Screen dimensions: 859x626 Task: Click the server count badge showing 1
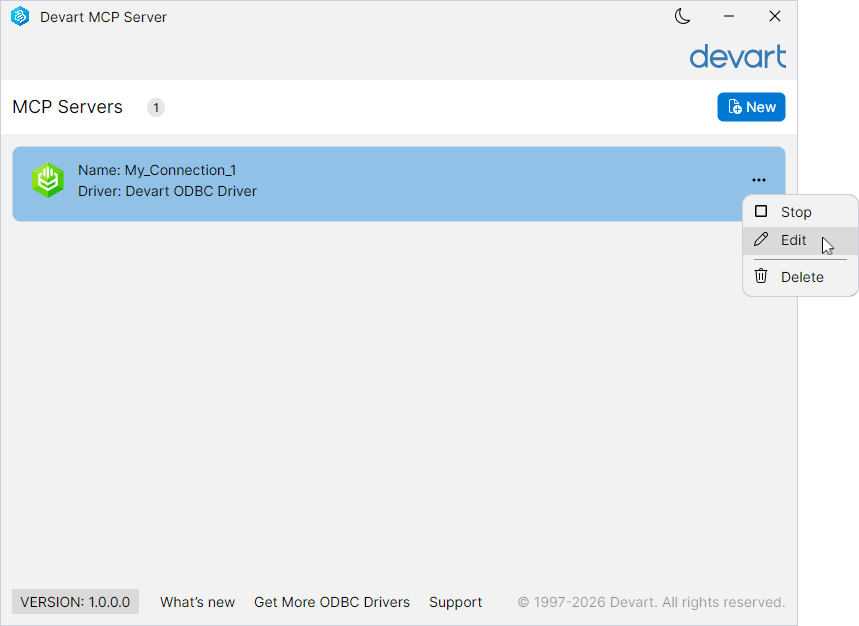[x=156, y=107]
